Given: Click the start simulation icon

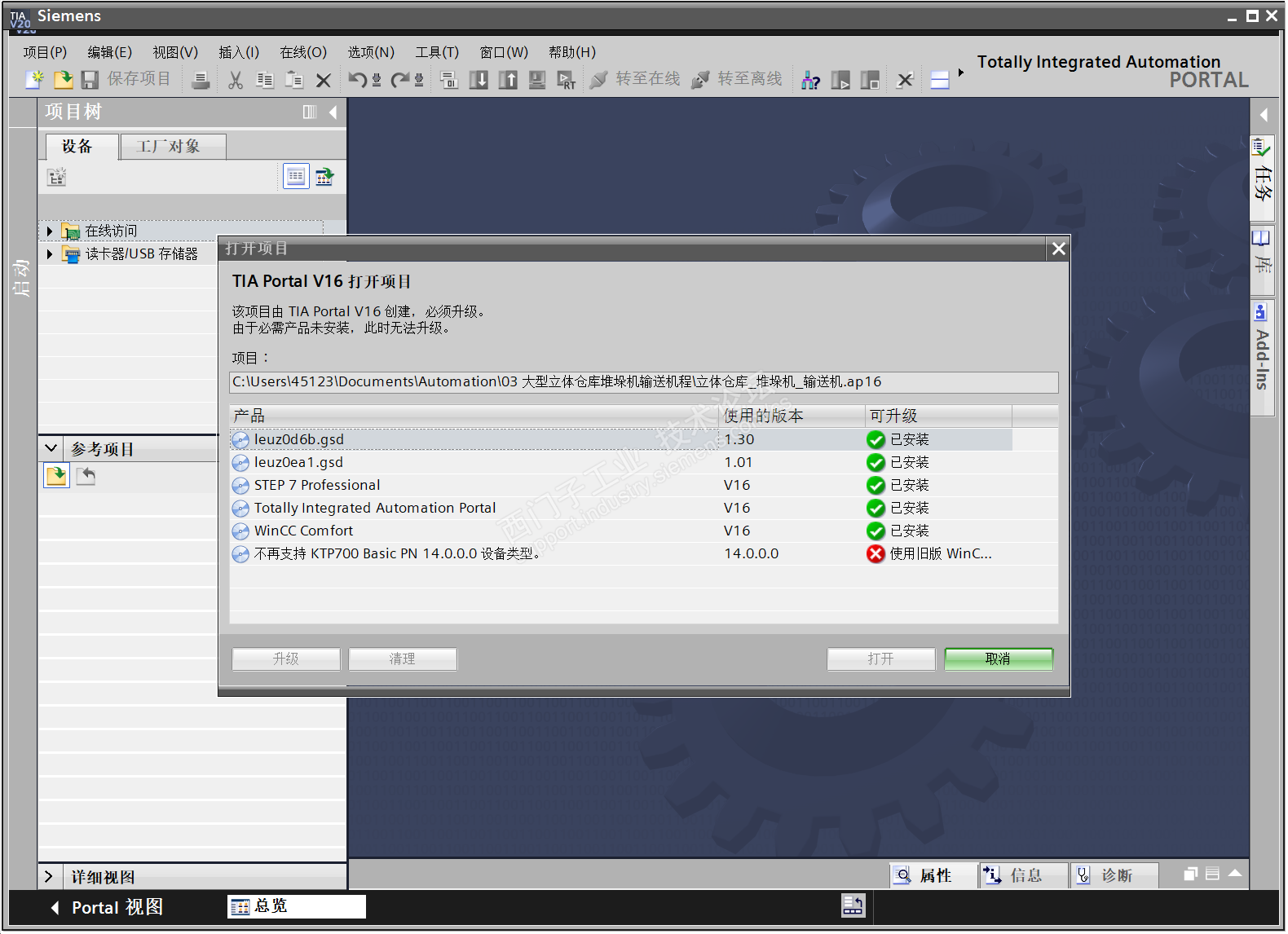Looking at the screenshot, I should (537, 80).
